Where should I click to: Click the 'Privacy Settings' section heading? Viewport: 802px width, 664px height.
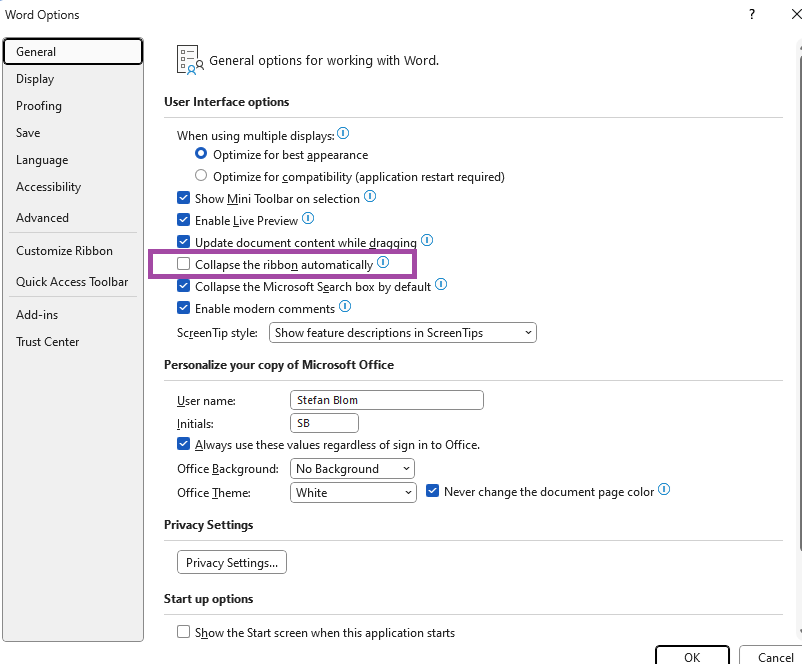point(208,525)
